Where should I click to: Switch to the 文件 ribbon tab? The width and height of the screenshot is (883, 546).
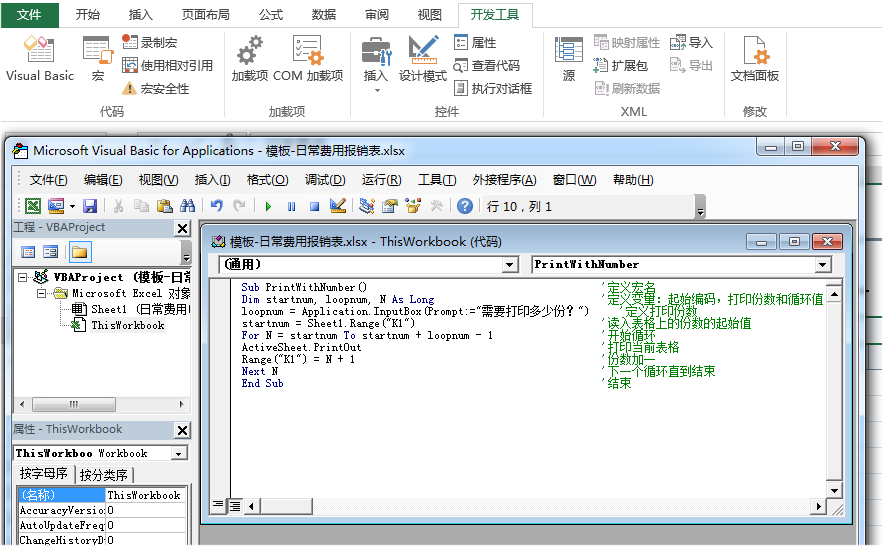(x=29, y=15)
